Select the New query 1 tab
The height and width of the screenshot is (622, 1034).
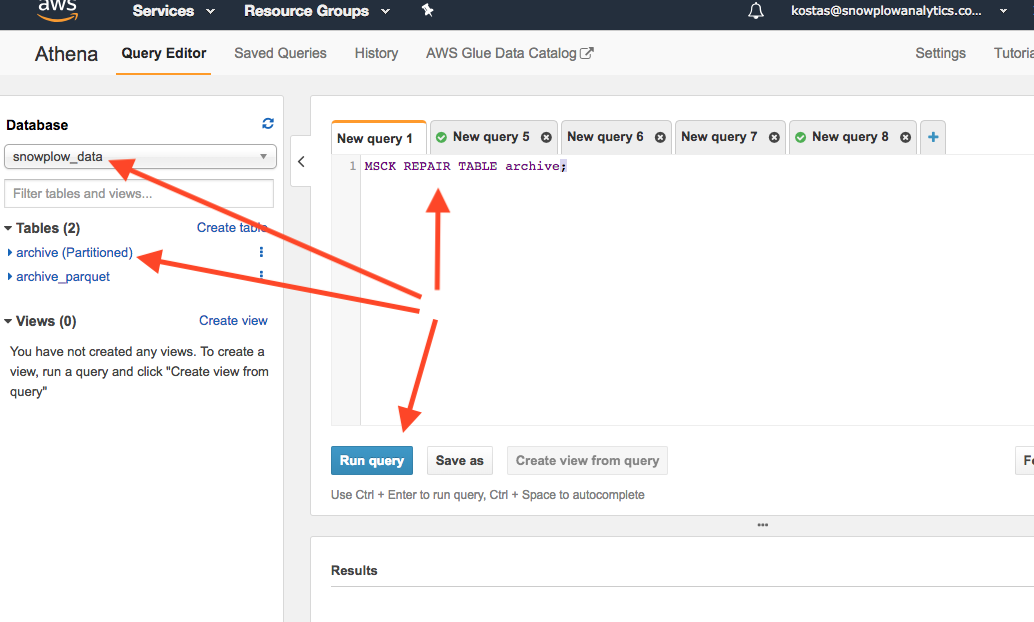point(379,138)
